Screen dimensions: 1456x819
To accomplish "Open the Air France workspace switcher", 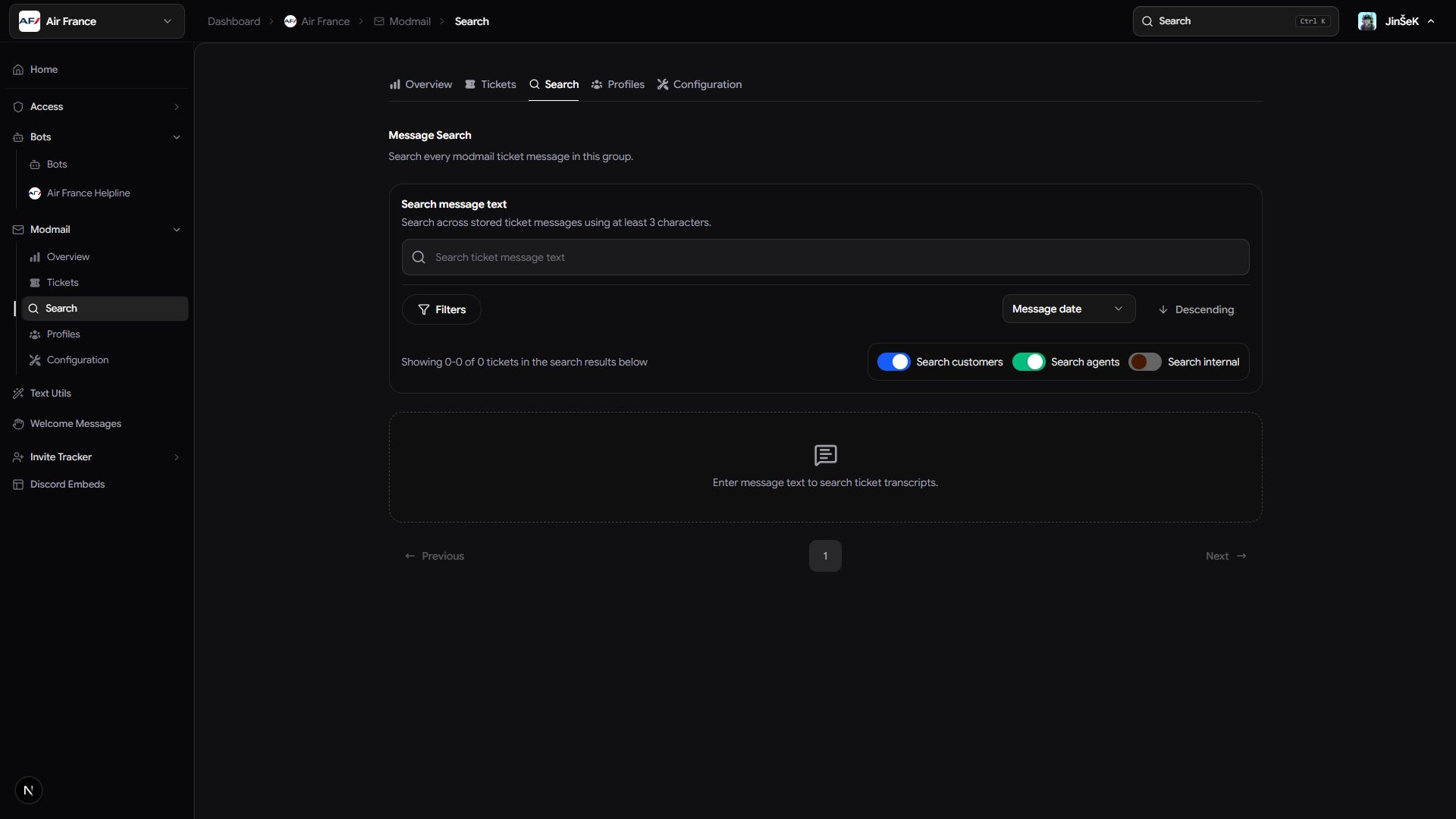I will (97, 21).
